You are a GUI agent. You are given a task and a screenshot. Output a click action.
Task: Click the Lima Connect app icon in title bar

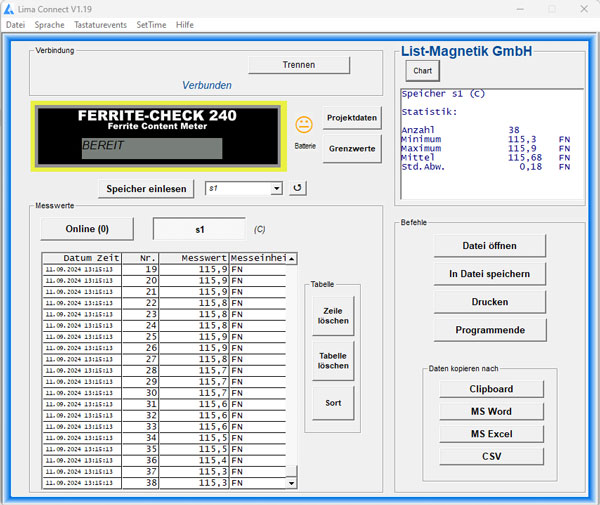[10, 8]
